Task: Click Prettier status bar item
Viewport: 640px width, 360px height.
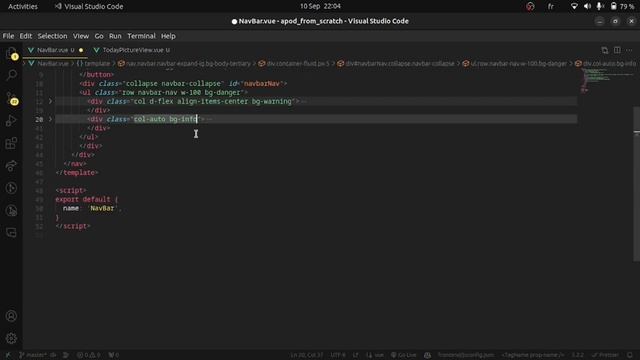Action: pos(606,355)
